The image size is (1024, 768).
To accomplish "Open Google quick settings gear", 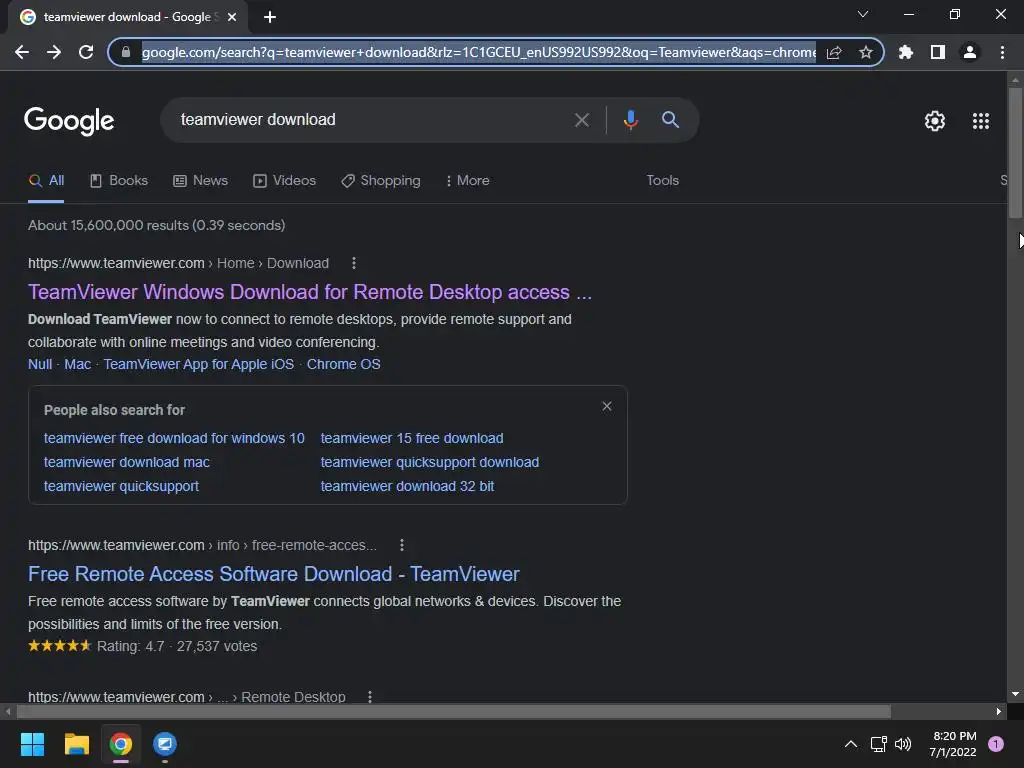I will [935, 121].
